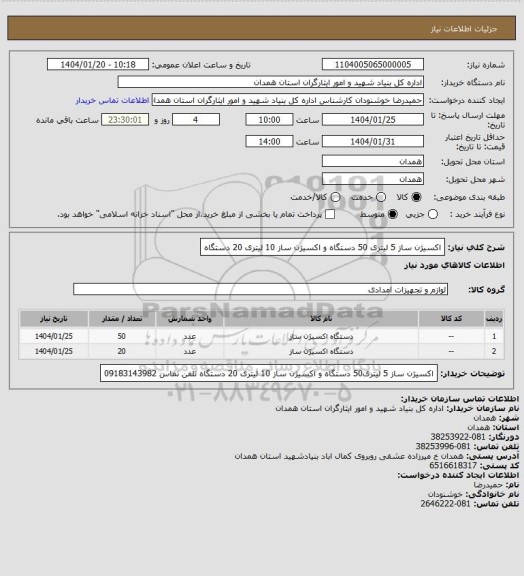This screenshot has width=524, height=576.
Task: Click the response deadline date 1404/01/25 field
Action: 373,120
